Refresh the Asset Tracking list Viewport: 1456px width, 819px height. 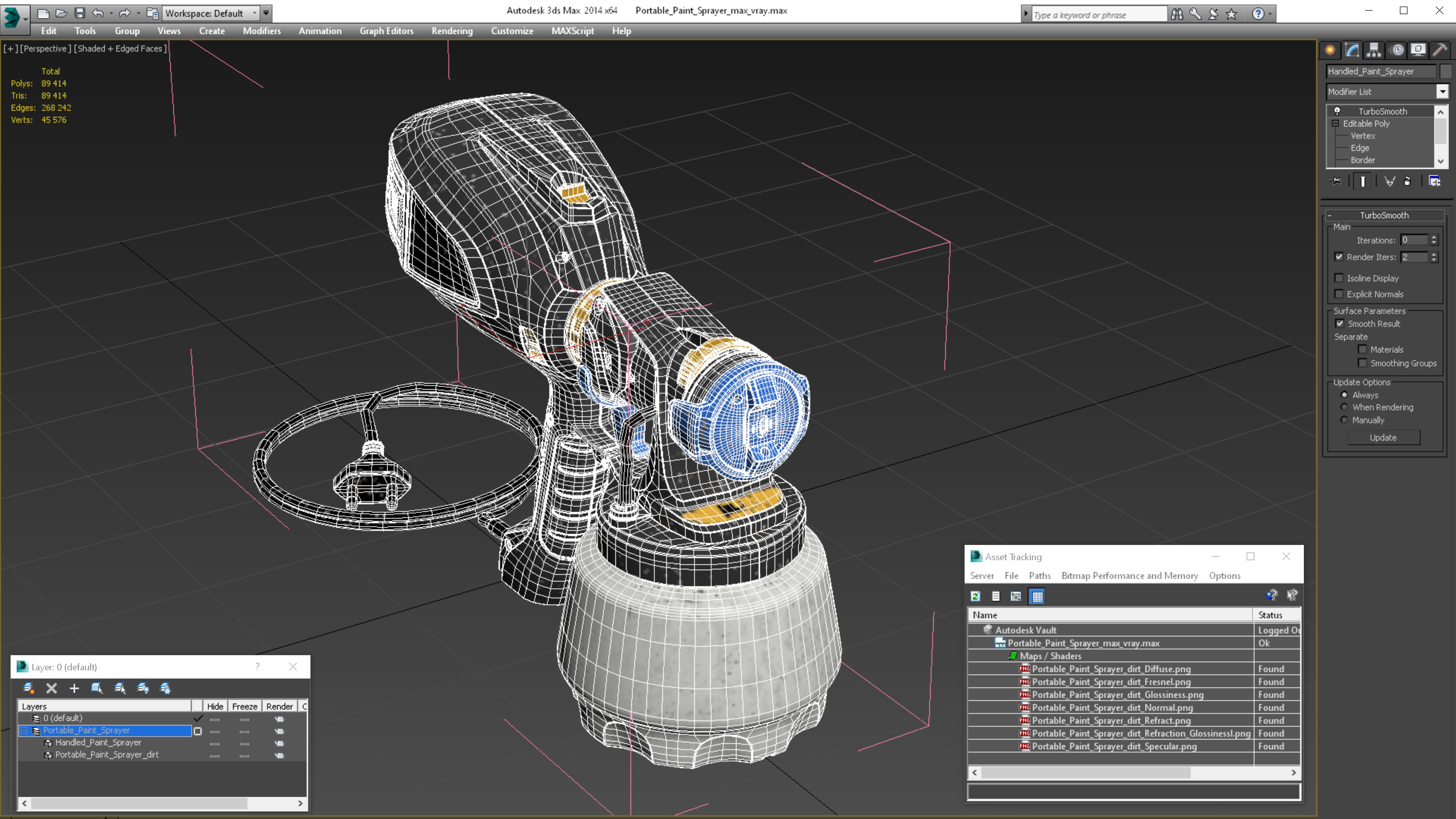point(976,597)
